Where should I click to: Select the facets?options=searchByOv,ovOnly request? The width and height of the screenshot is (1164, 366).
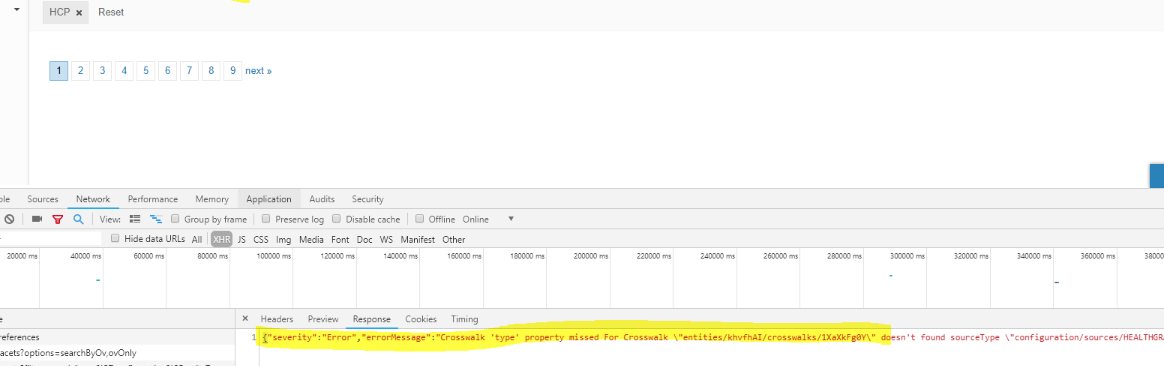click(x=117, y=353)
